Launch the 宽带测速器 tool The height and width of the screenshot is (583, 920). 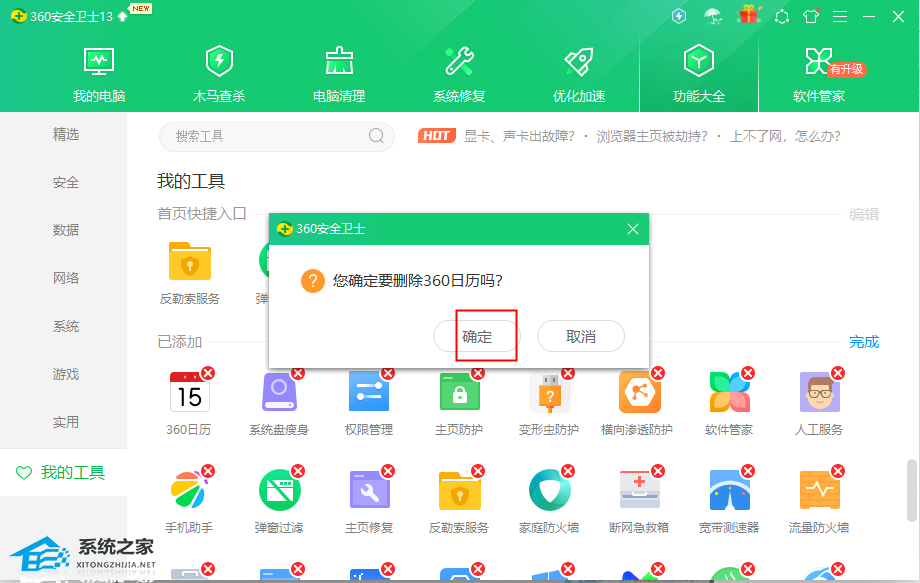click(729, 490)
